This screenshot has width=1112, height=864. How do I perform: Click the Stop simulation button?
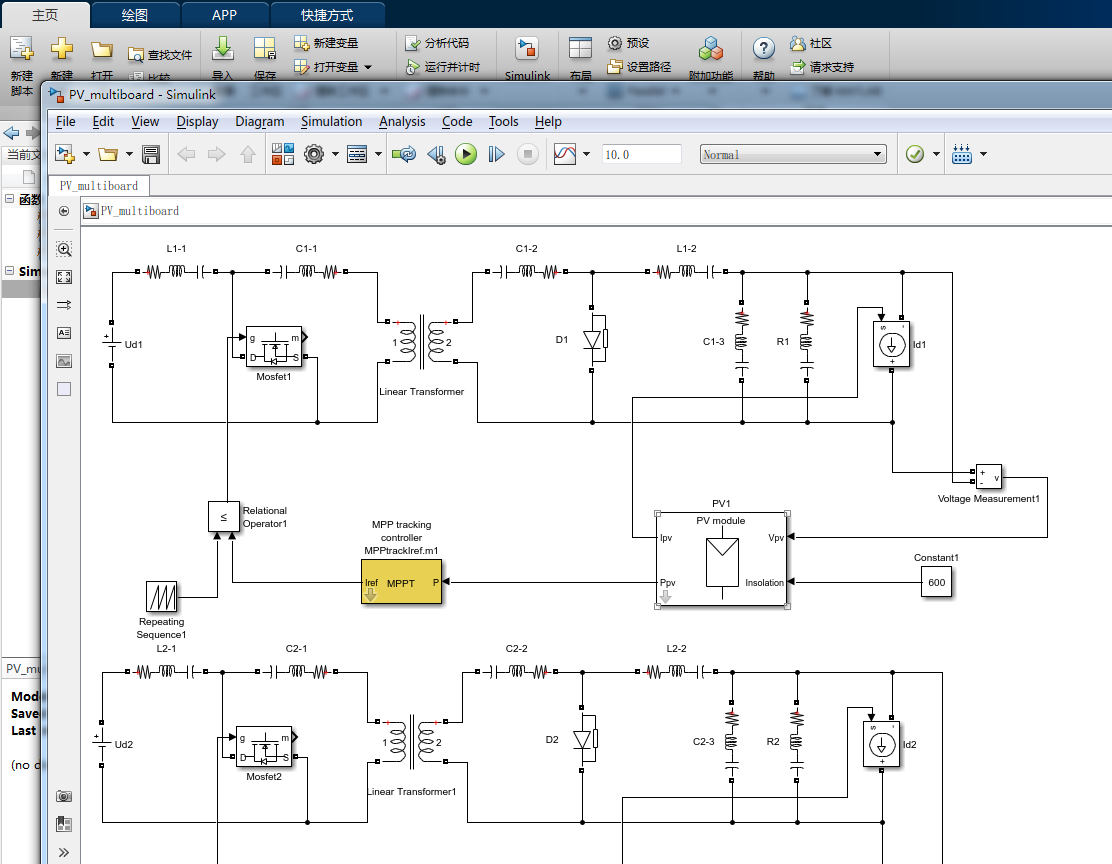click(x=528, y=154)
